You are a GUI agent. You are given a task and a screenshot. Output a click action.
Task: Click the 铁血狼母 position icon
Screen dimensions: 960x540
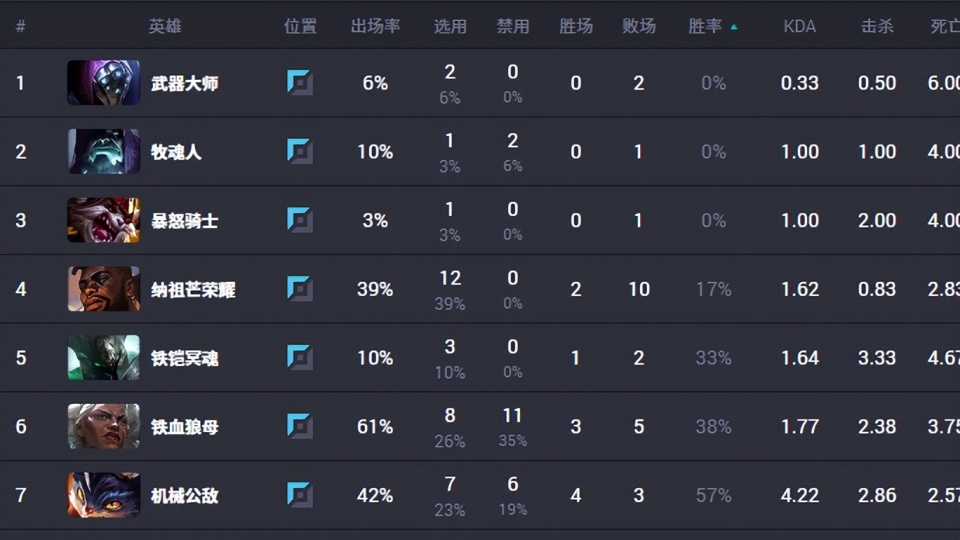(300, 426)
